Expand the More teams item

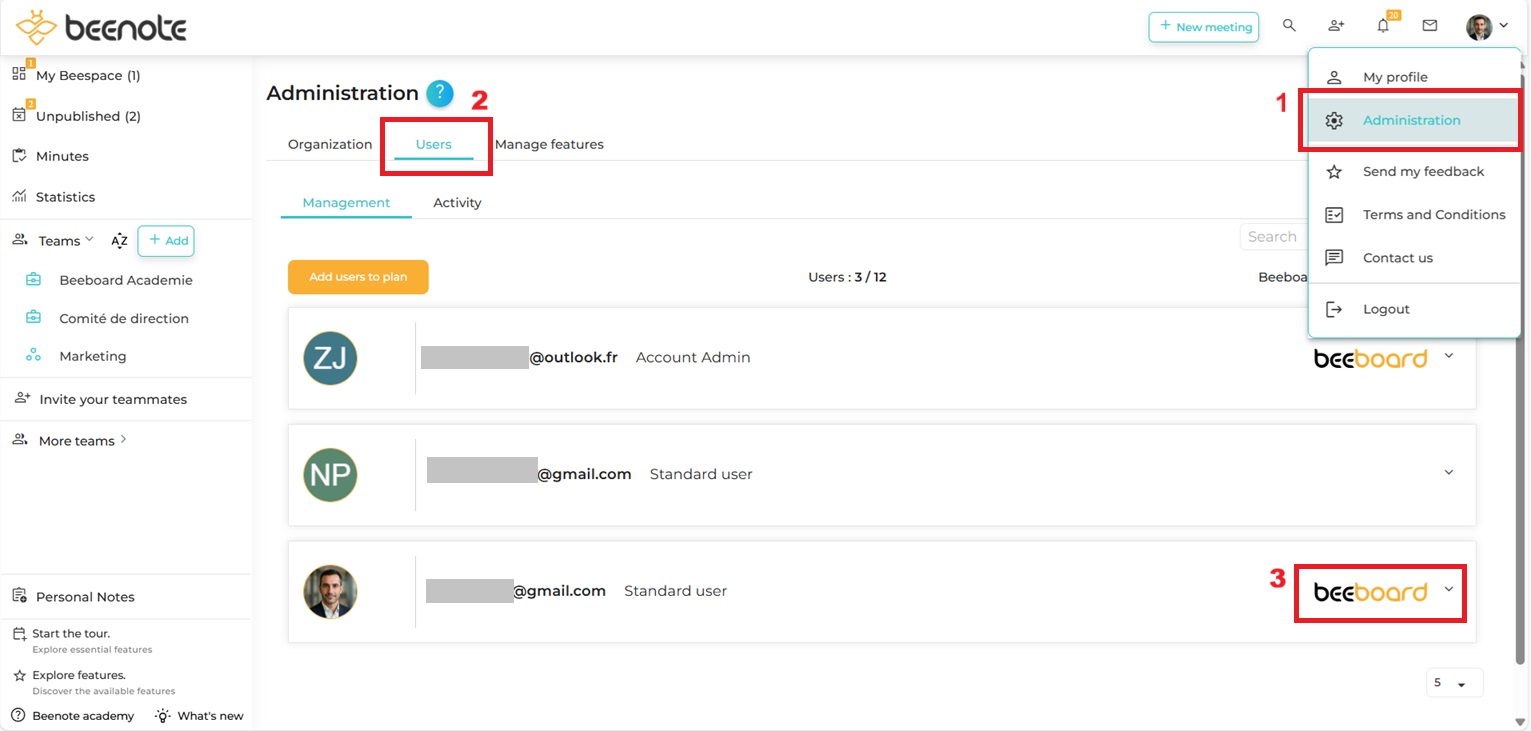[77, 441]
